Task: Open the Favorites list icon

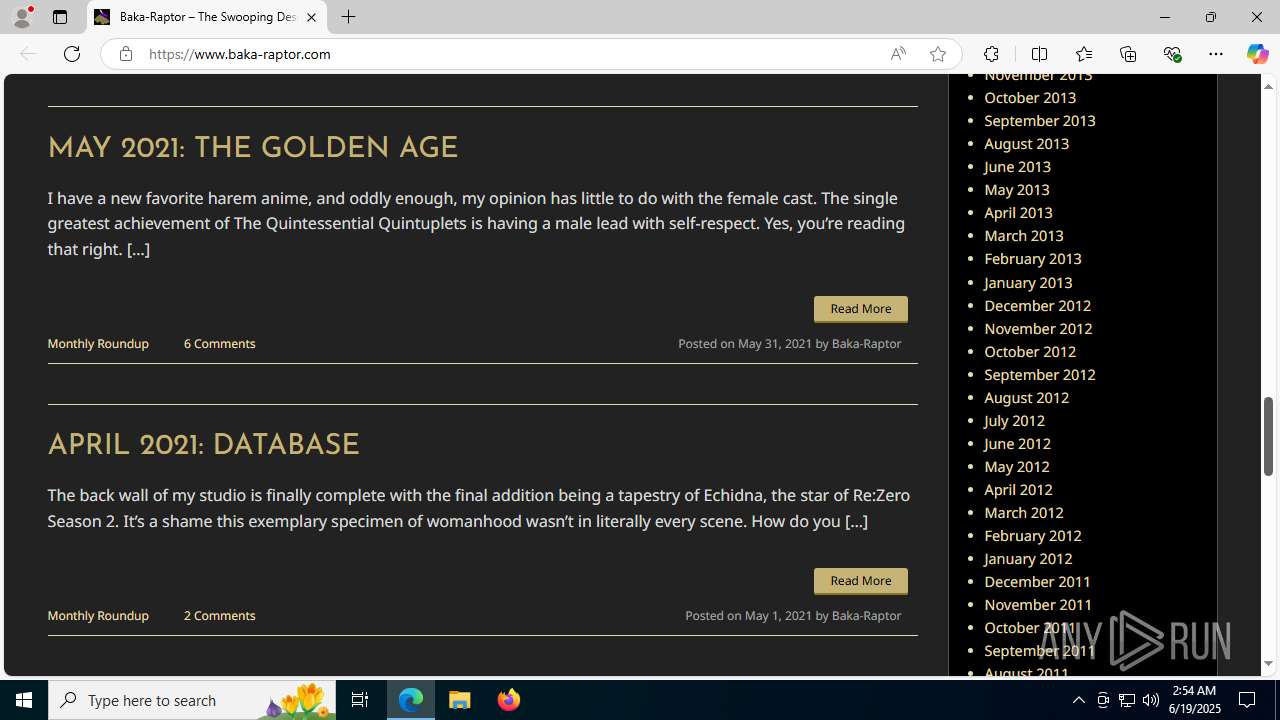Action: (x=1083, y=54)
